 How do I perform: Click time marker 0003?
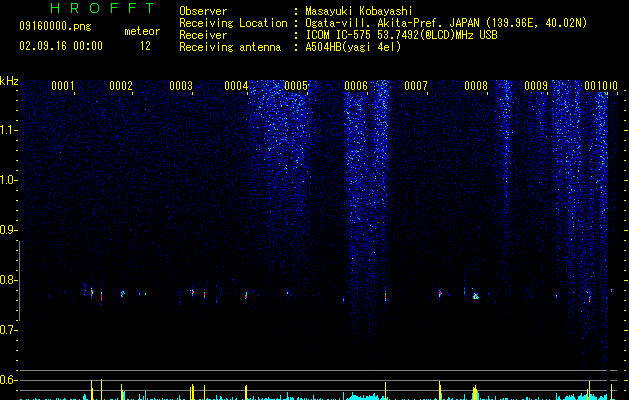(x=181, y=85)
